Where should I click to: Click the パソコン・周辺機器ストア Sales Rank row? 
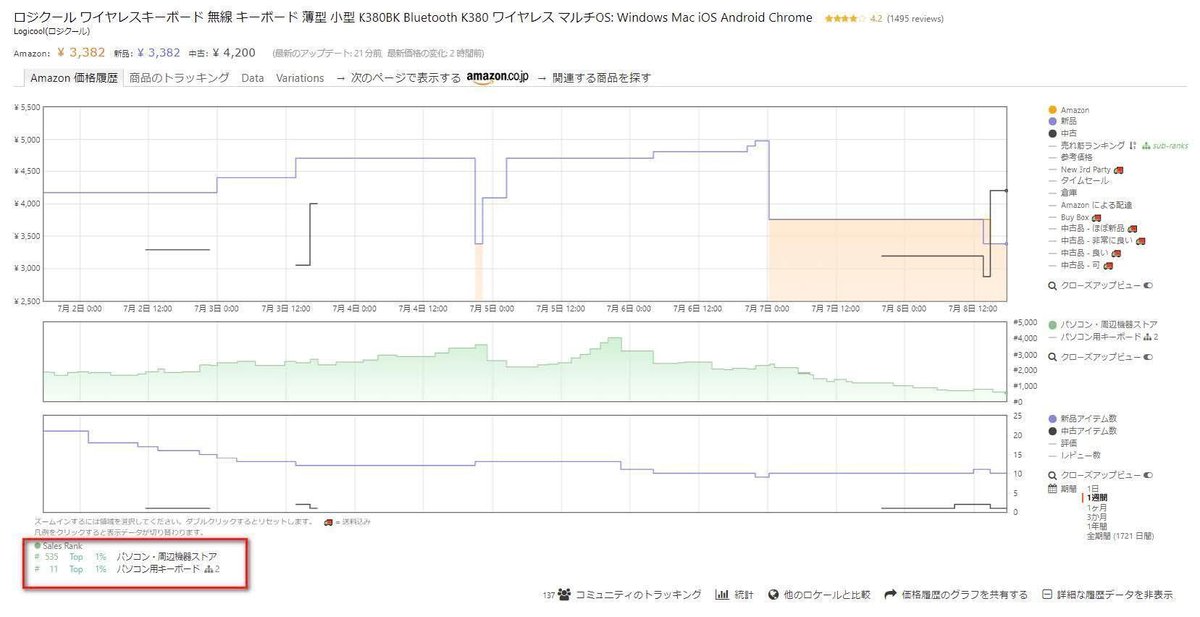click(x=125, y=556)
